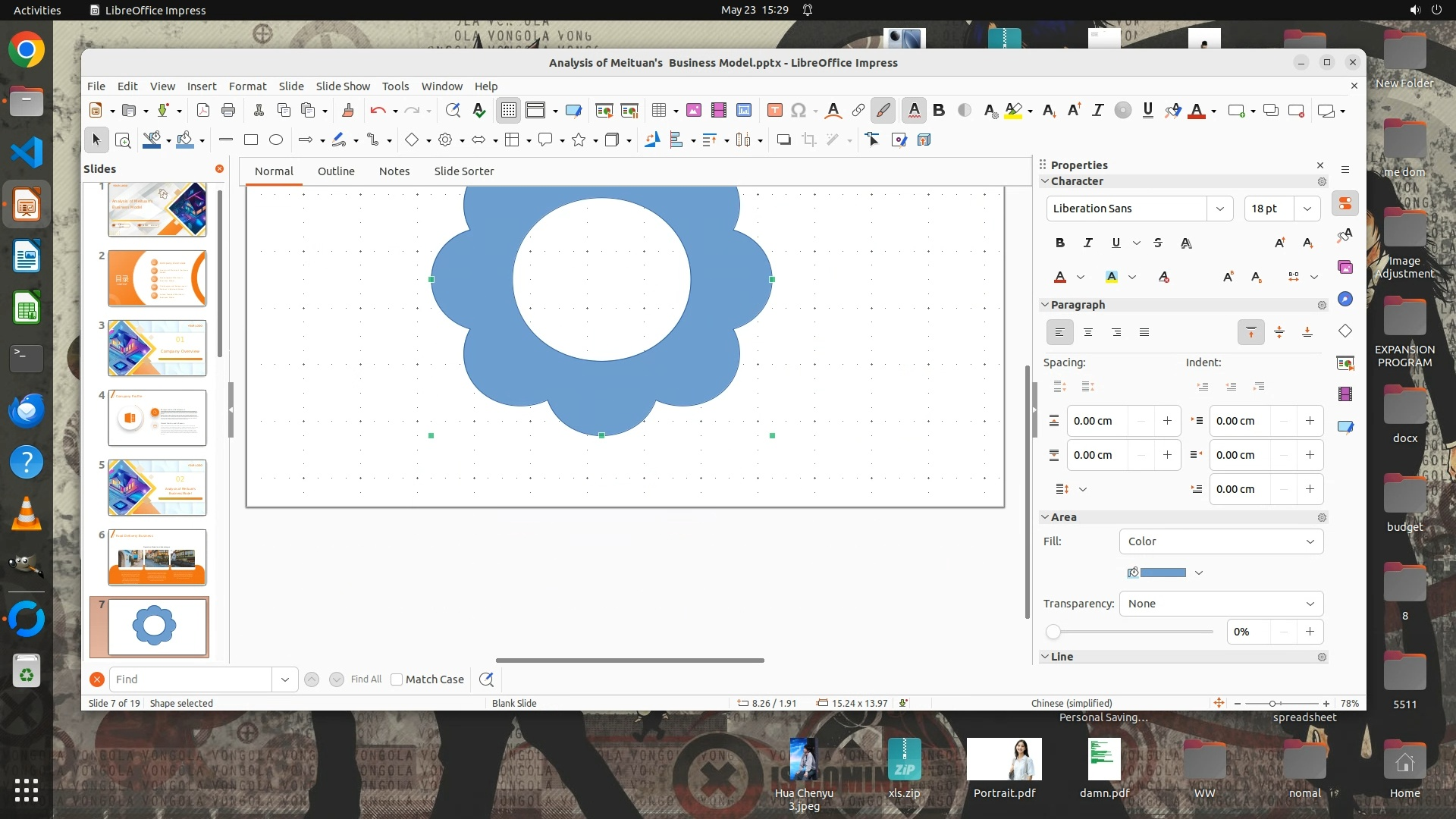Open the Slide Show menu
This screenshot has height=819, width=1456.
tap(343, 86)
